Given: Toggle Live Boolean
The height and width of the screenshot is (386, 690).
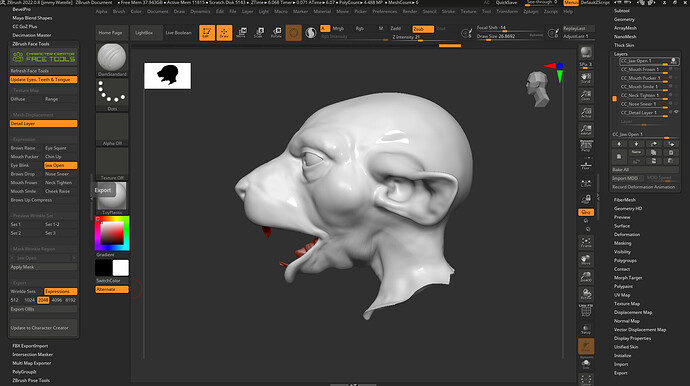Looking at the screenshot, I should click(179, 33).
